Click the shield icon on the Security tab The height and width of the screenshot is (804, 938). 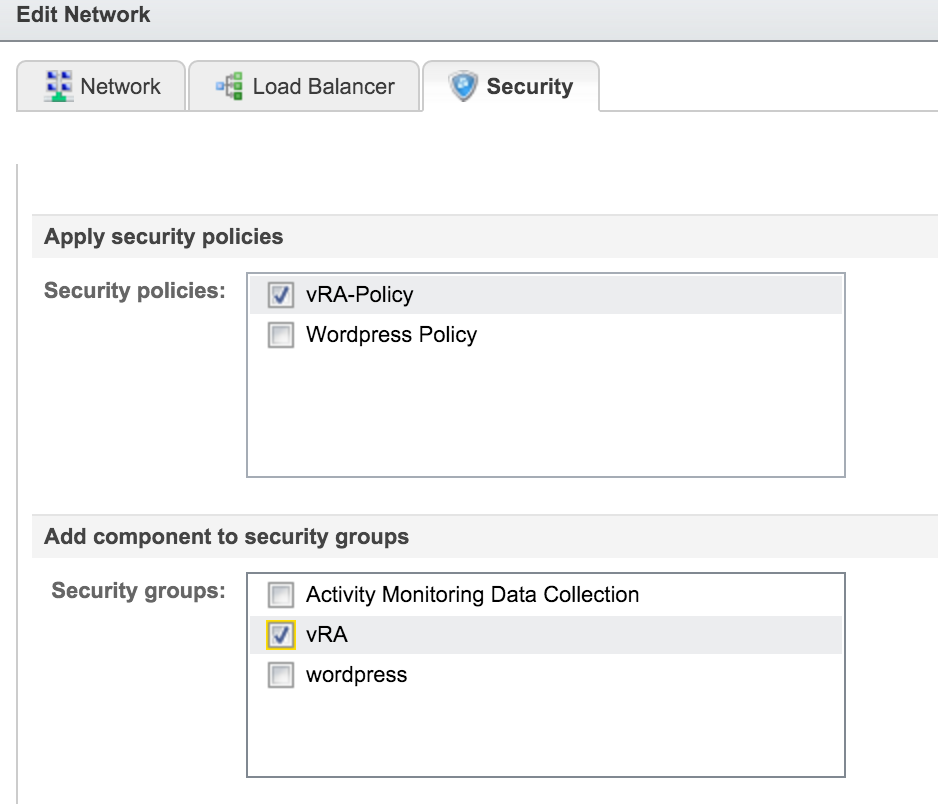pos(464,86)
